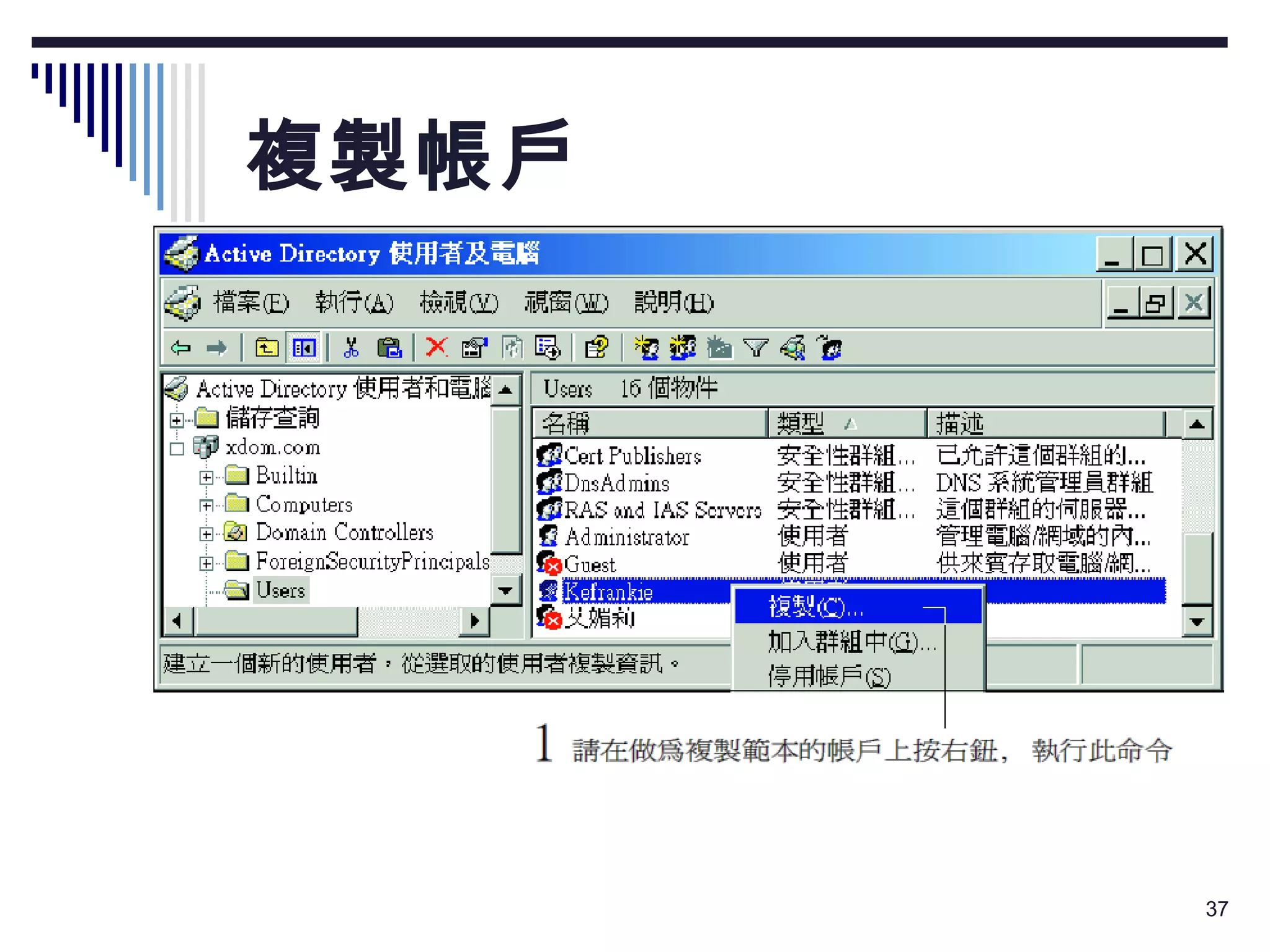Screen dimensions: 1270x952
Task: Open the 說明(H) menu
Action: (x=674, y=302)
